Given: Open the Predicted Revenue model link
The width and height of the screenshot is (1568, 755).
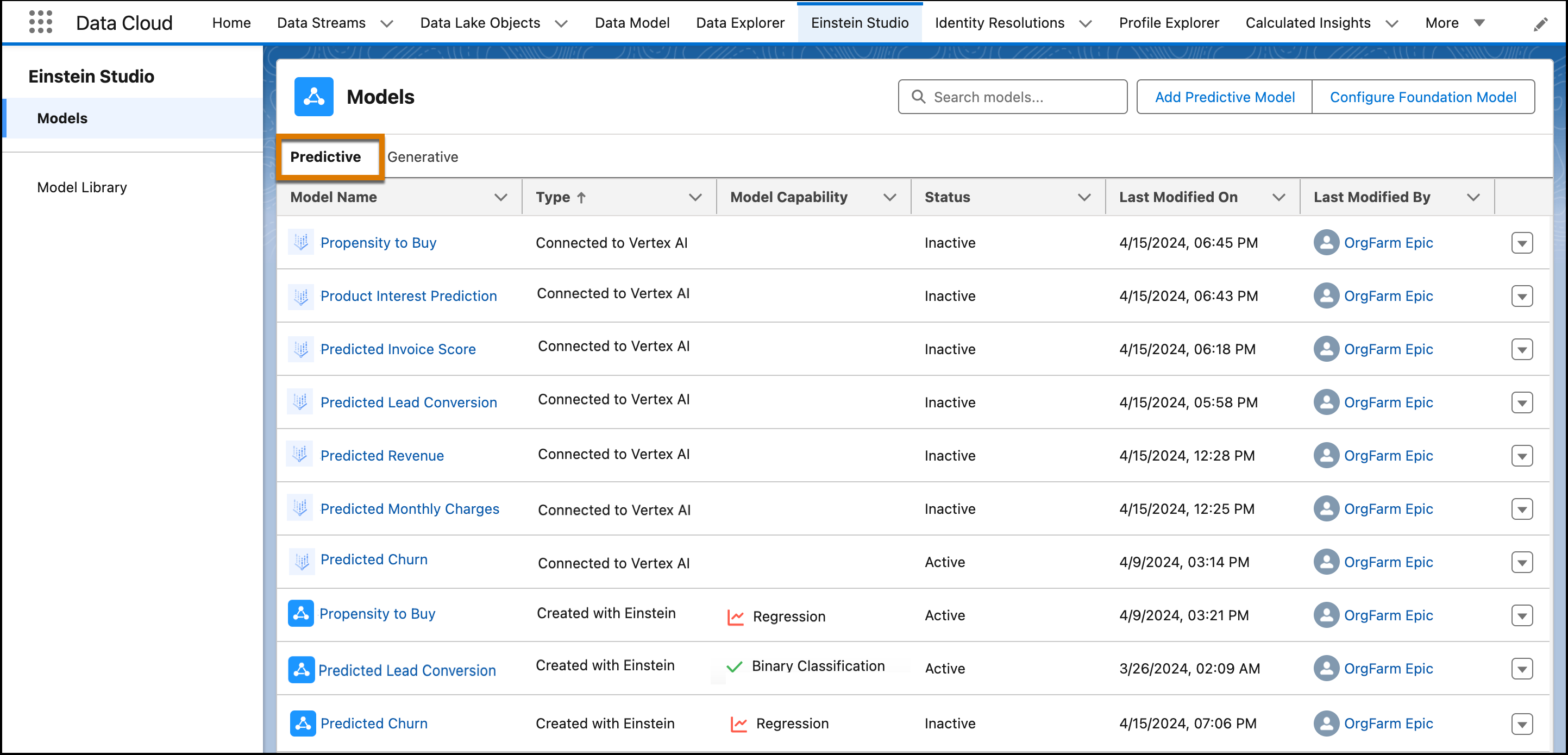Looking at the screenshot, I should [x=381, y=456].
